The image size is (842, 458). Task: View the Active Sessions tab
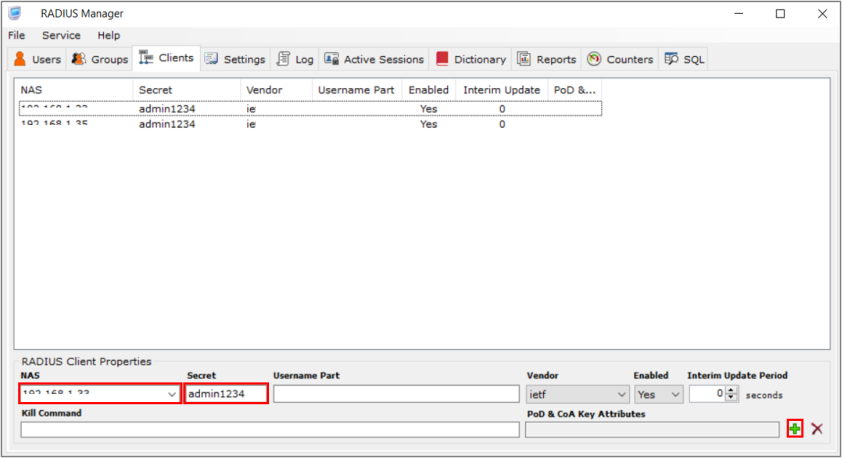(374, 59)
